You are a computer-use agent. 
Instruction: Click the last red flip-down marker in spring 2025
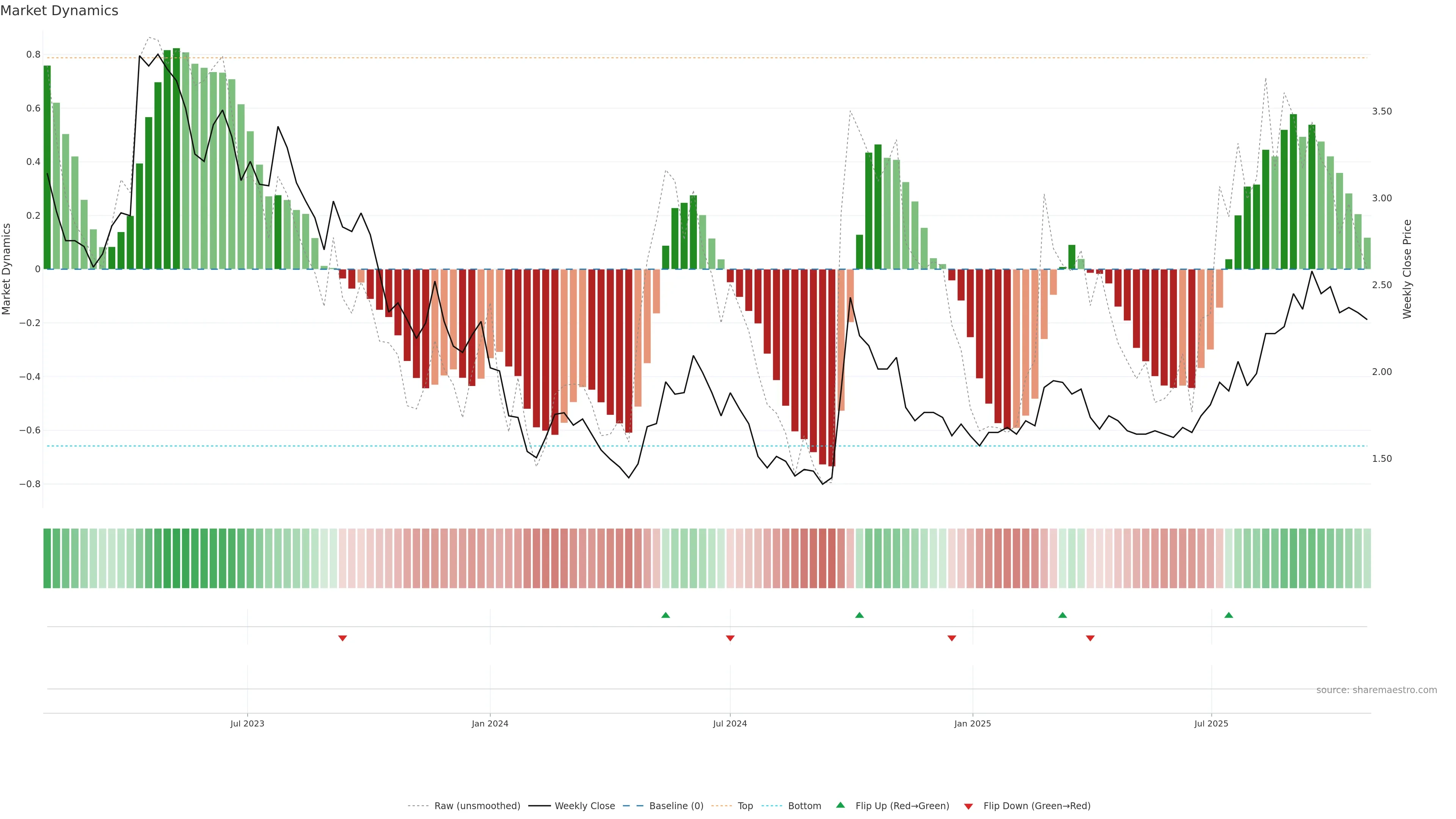coord(1090,638)
